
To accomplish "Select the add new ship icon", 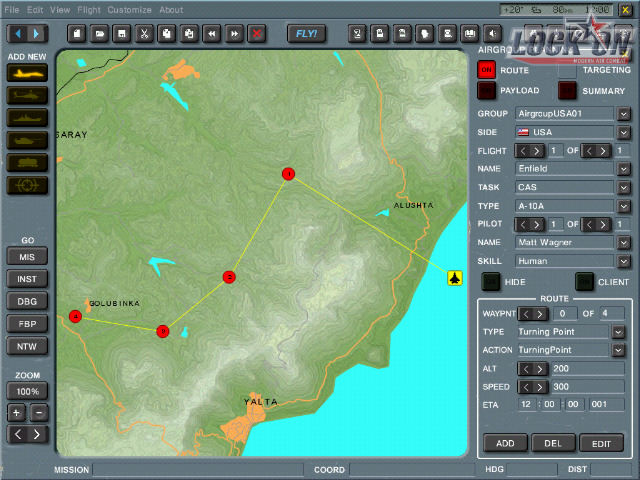I will (x=27, y=118).
